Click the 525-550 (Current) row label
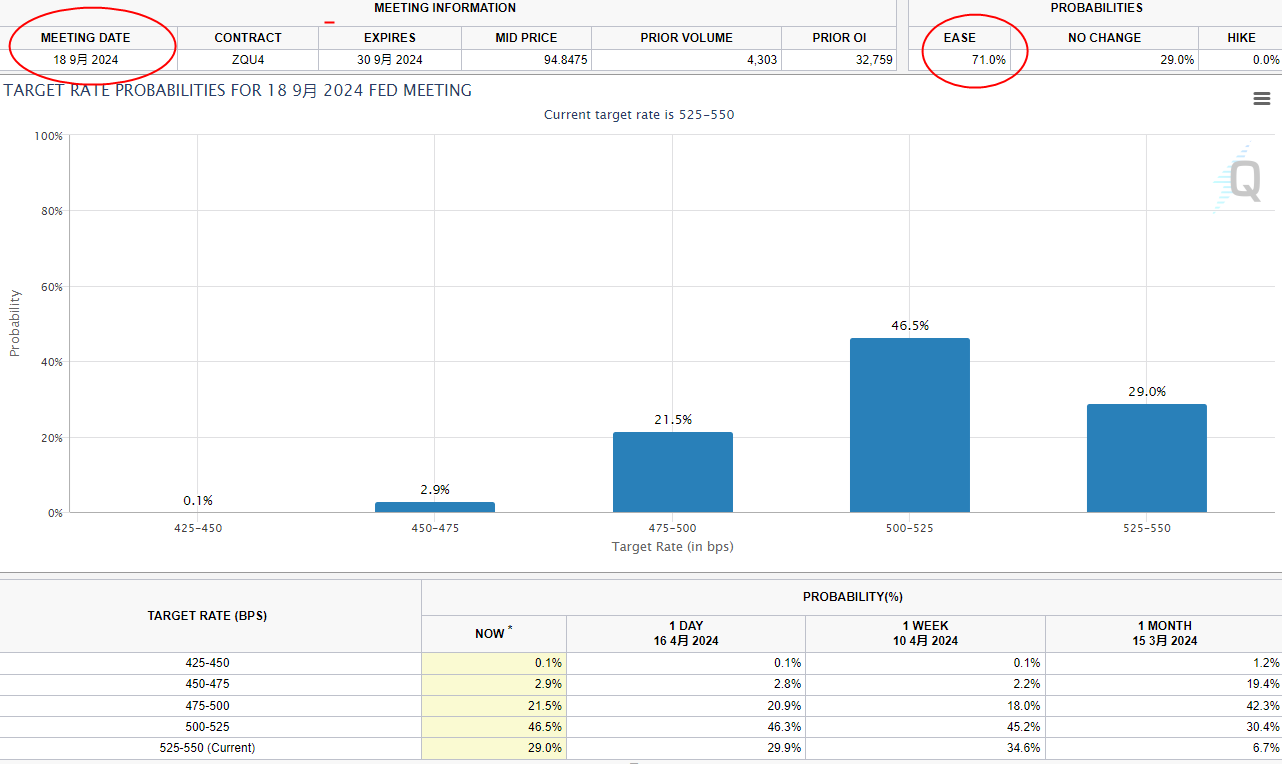 tap(208, 748)
